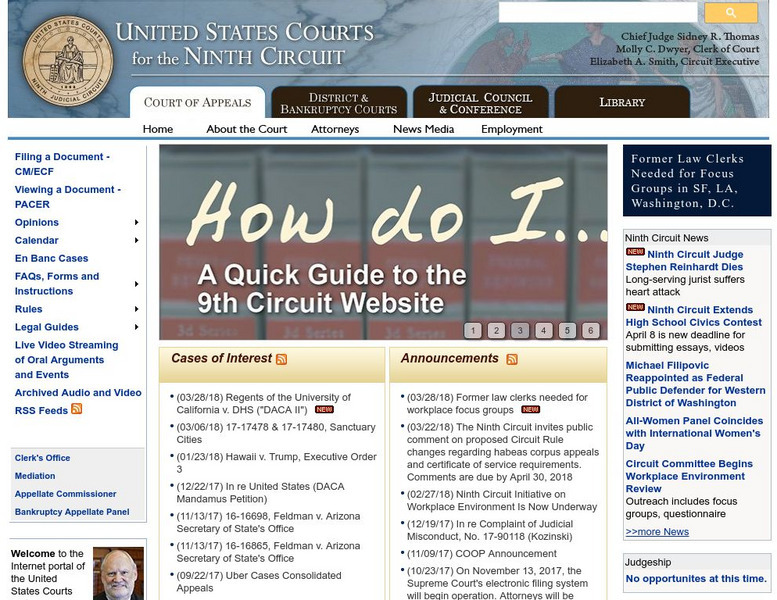Open Complaint of Judicial Misconduct Kozinski
Image resolution: width=777 pixels, height=600 pixels.
(x=490, y=530)
